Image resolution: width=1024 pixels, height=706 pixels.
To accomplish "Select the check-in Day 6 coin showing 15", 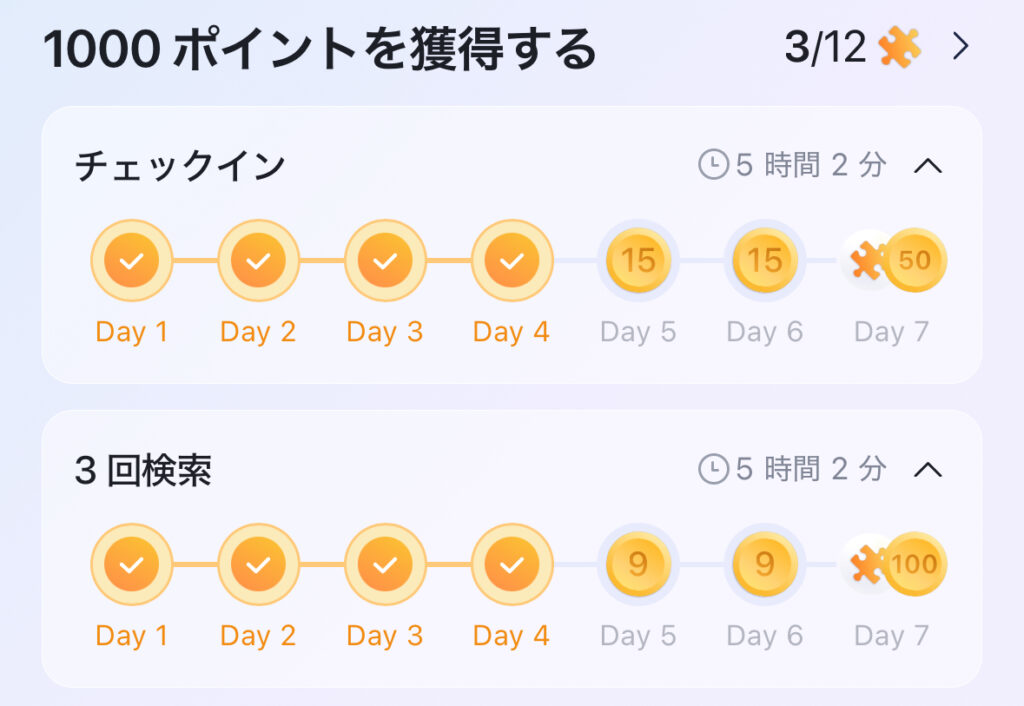I will (765, 260).
